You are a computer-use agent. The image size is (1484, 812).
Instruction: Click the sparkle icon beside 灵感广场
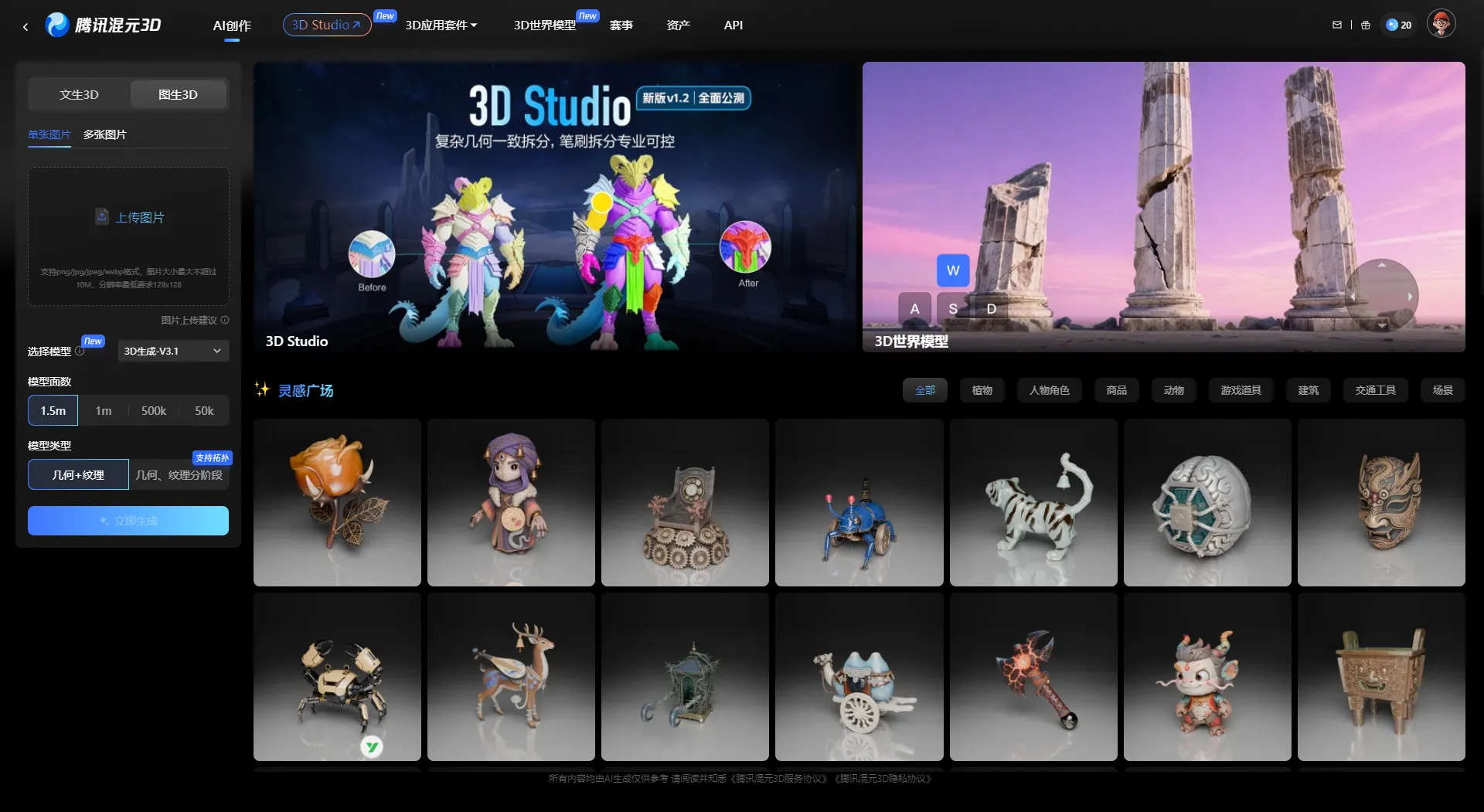262,389
